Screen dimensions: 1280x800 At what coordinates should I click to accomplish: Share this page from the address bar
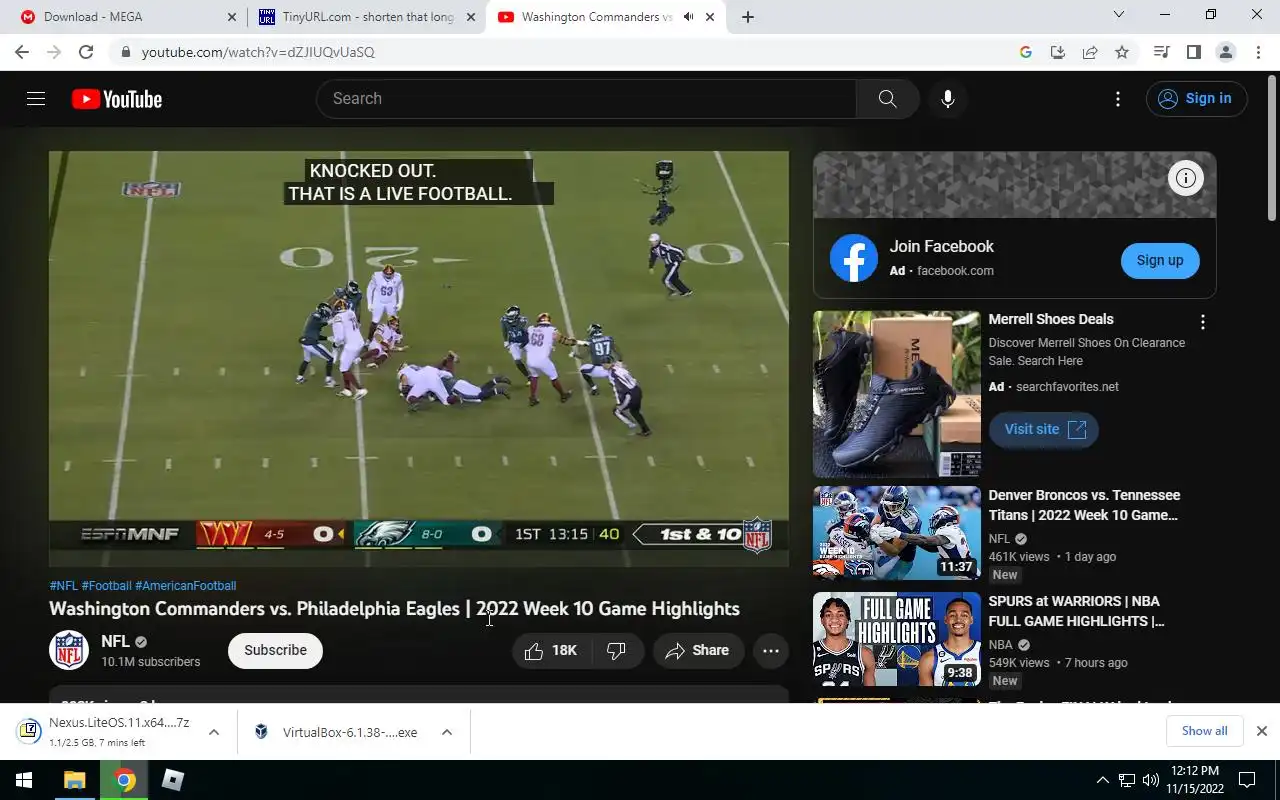[1090, 52]
